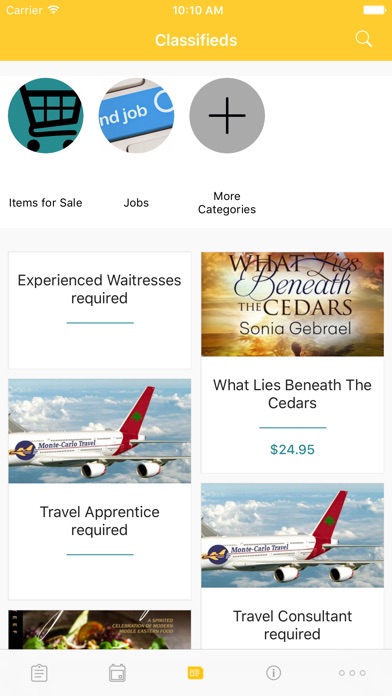Tap Travel Consultant airplane image
392x696 pixels.
[x=293, y=535]
